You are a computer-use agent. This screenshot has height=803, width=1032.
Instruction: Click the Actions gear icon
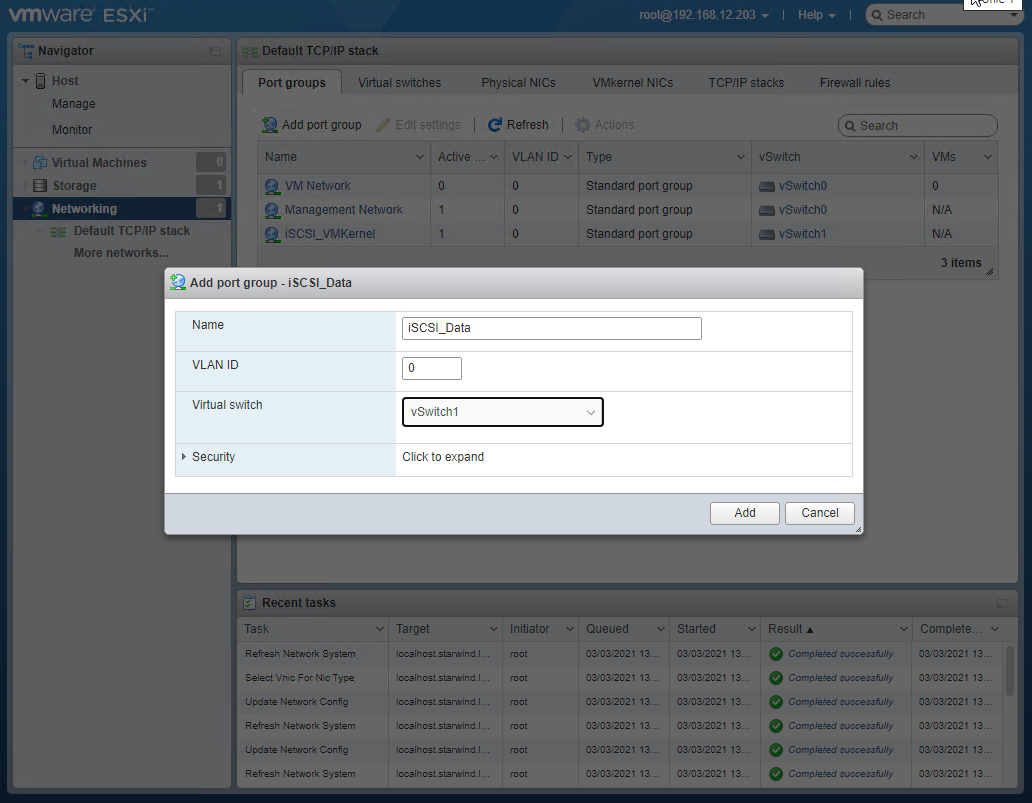(x=582, y=125)
